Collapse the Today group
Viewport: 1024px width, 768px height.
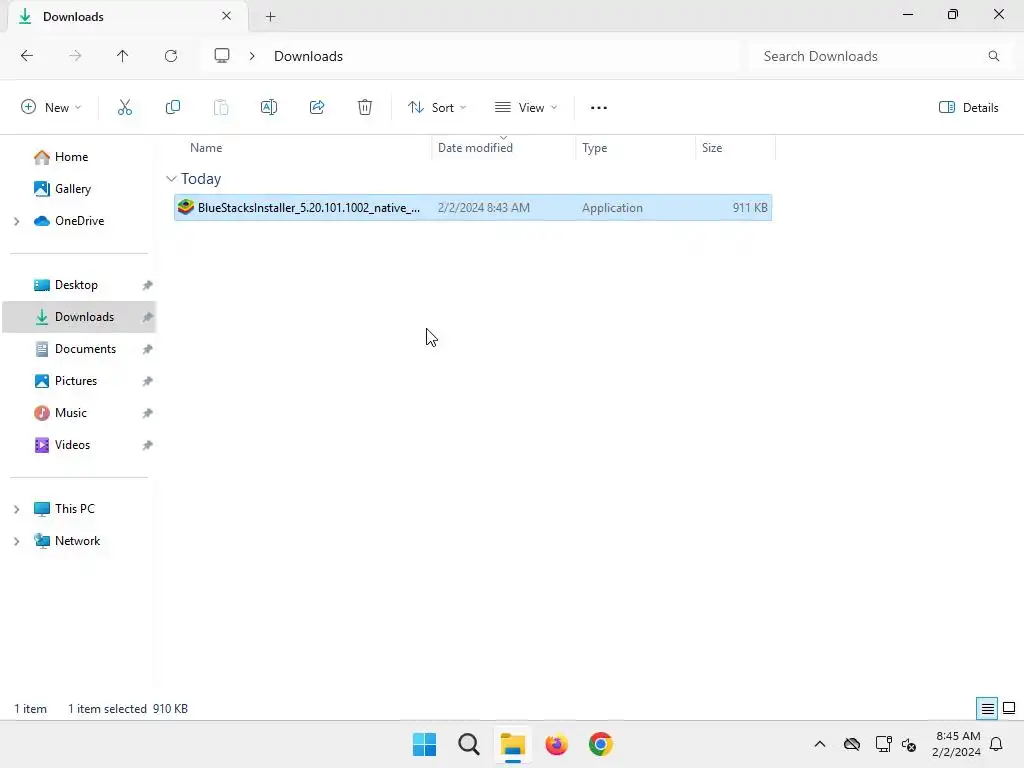click(x=171, y=179)
